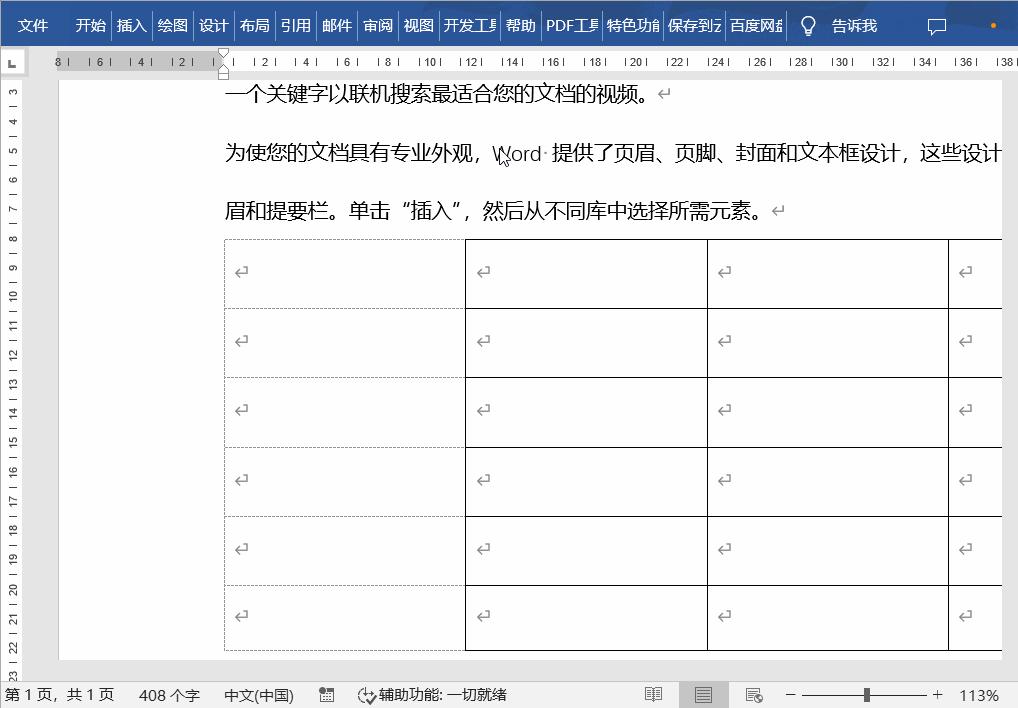Click the vertical ruler on left side
This screenshot has height=708, width=1018.
[x=12, y=380]
